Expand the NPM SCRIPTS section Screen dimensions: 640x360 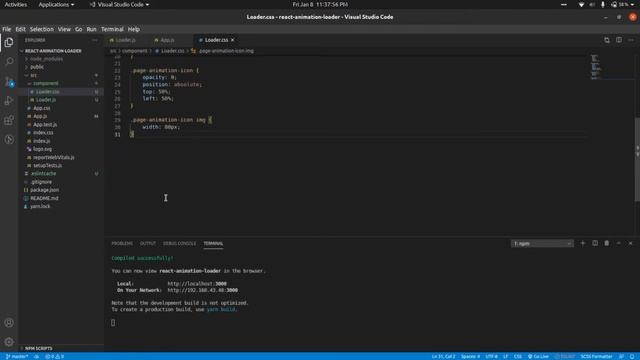click(x=38, y=348)
